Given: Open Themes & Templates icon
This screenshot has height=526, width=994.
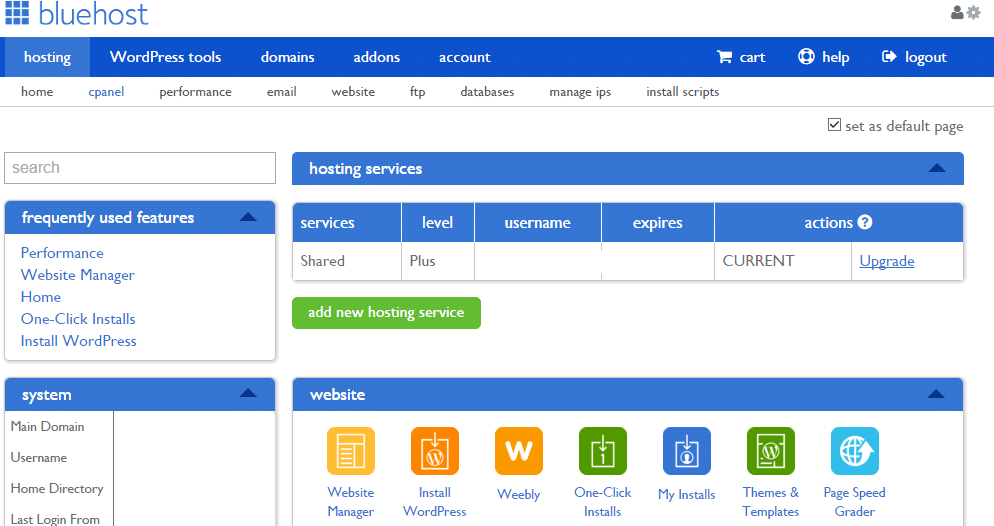Looking at the screenshot, I should (771, 451).
